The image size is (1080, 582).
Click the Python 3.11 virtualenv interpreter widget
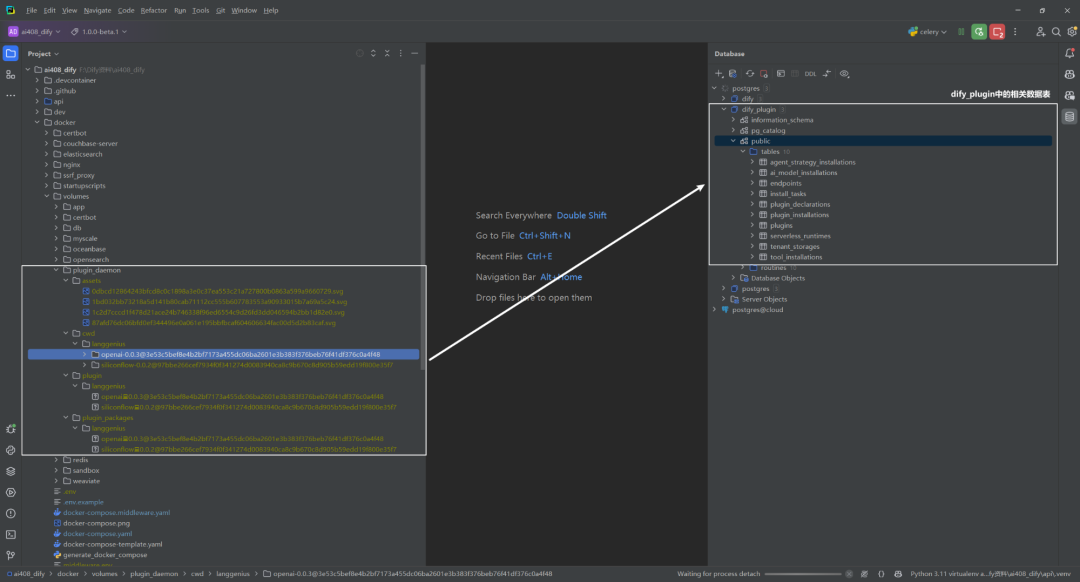point(990,574)
